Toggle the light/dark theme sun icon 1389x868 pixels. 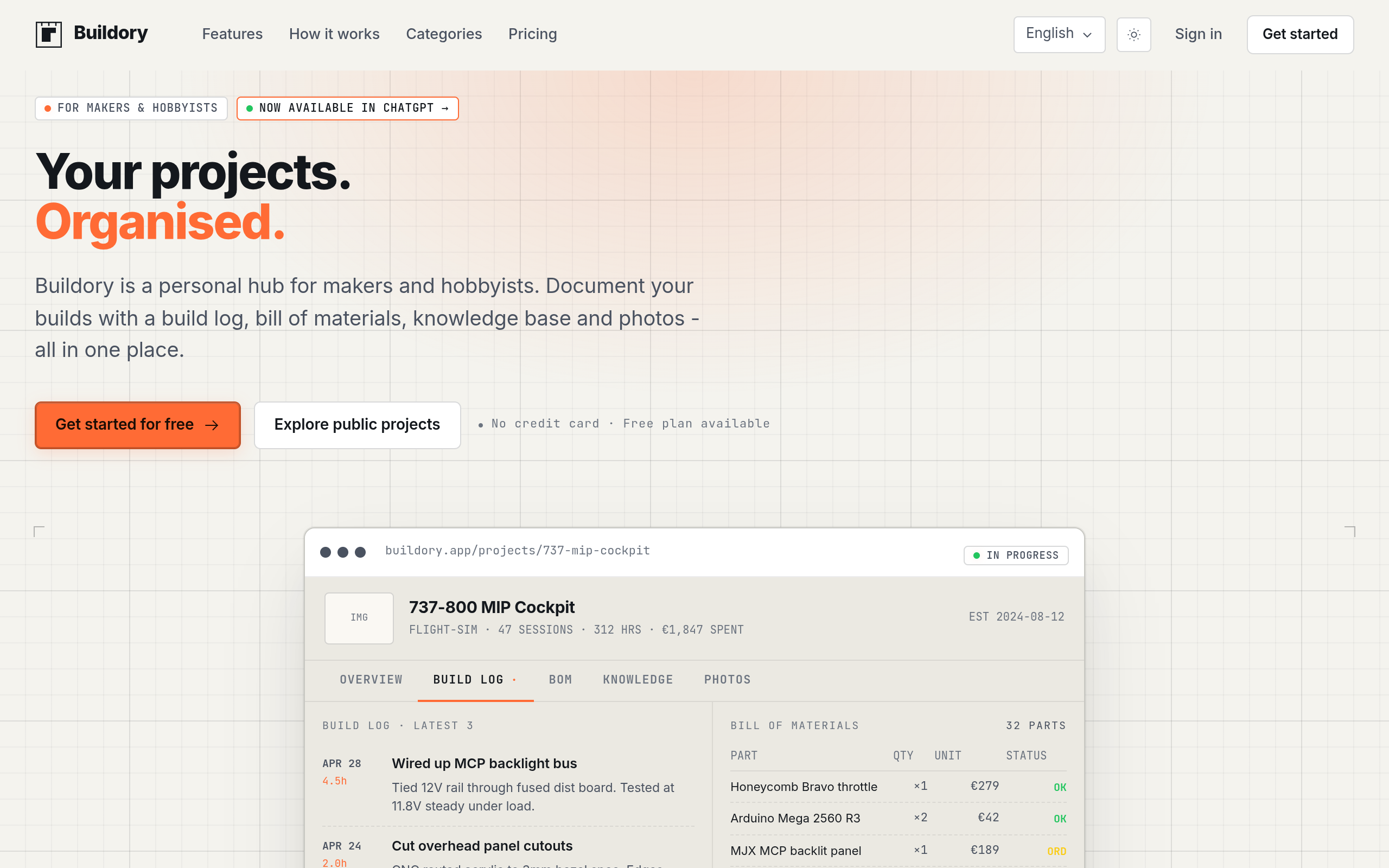pyautogui.click(x=1133, y=34)
